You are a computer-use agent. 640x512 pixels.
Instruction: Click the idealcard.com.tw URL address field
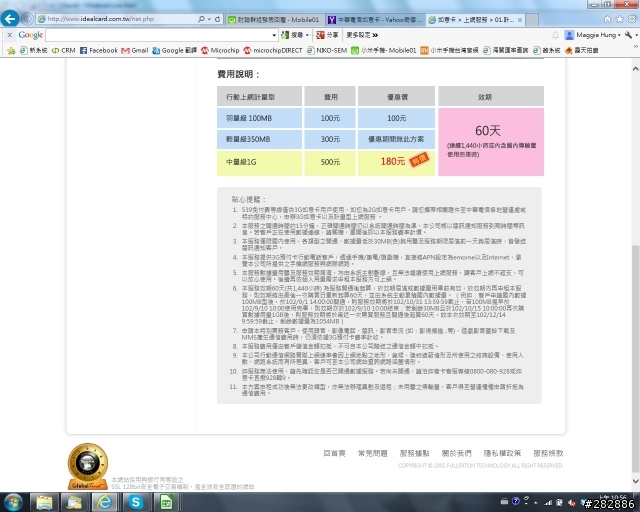[116, 19]
